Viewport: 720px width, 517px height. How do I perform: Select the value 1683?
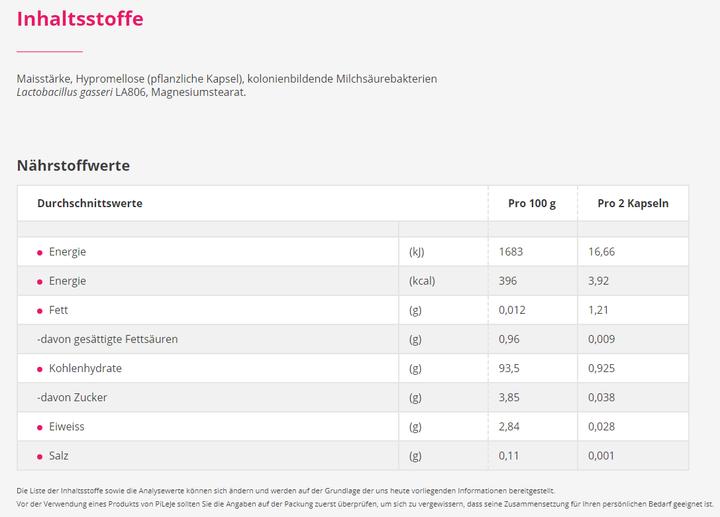click(x=511, y=252)
